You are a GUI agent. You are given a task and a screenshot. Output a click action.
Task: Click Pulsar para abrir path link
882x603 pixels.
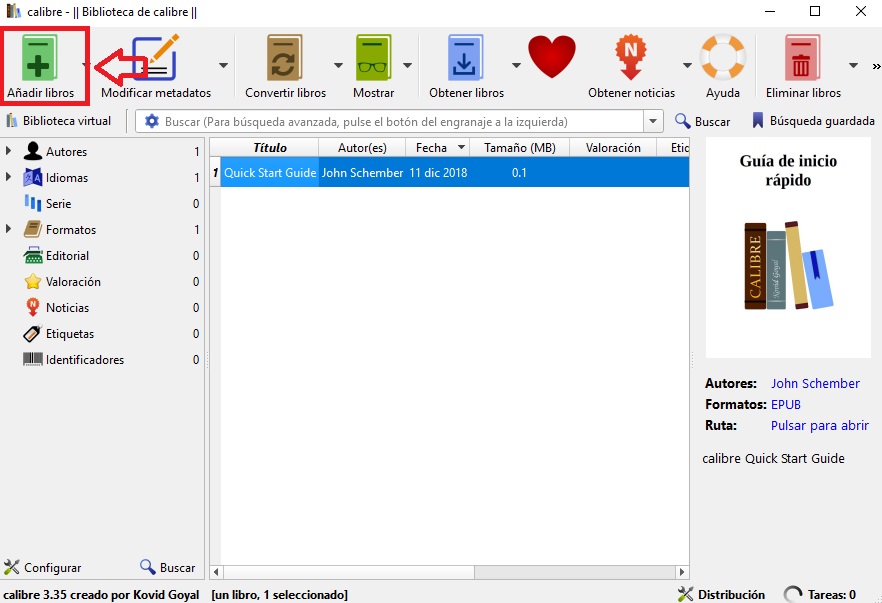coord(820,426)
